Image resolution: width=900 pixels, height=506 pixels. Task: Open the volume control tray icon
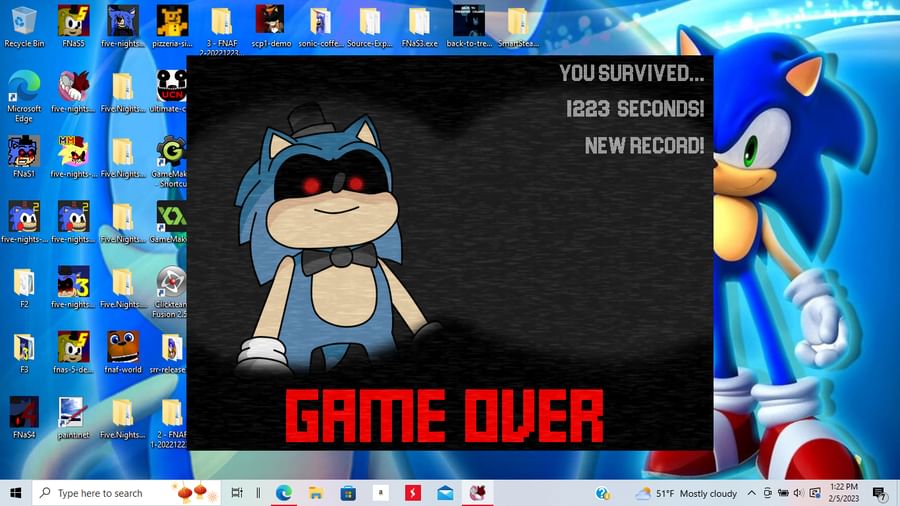click(798, 493)
